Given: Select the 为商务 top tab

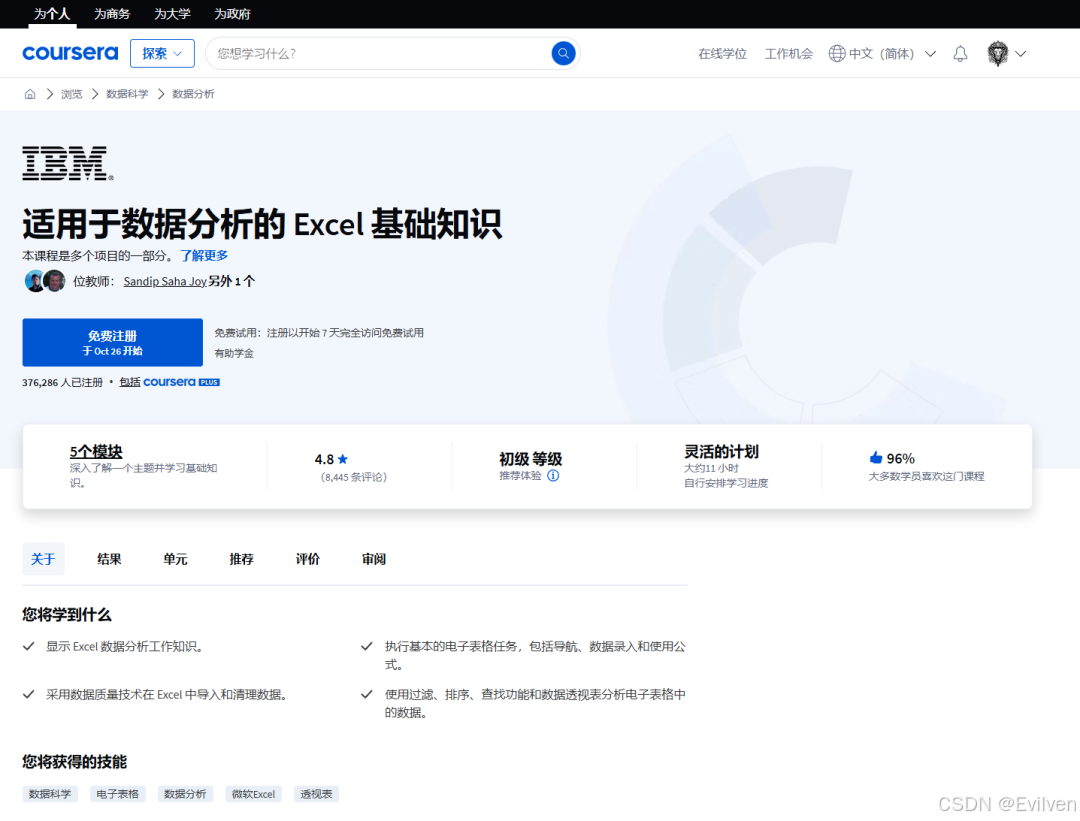Looking at the screenshot, I should [112, 14].
